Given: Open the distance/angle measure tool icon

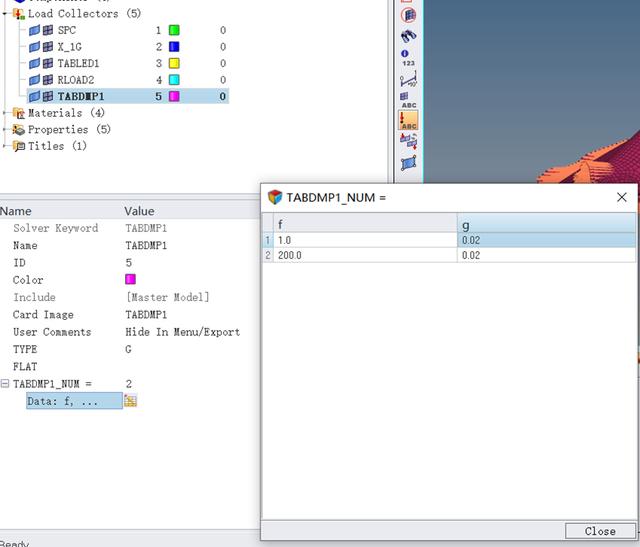Looking at the screenshot, I should point(408,79).
